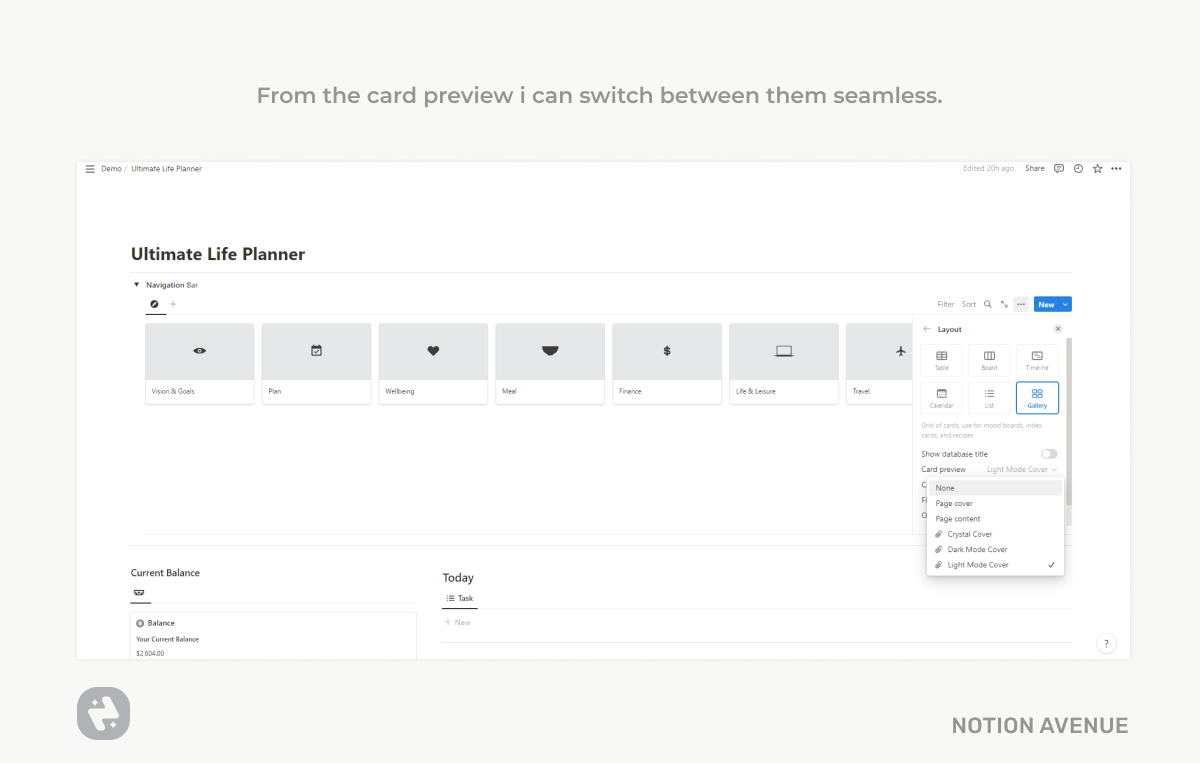Go back from Layout panel
Image resolution: width=1200 pixels, height=763 pixels.
click(x=927, y=329)
